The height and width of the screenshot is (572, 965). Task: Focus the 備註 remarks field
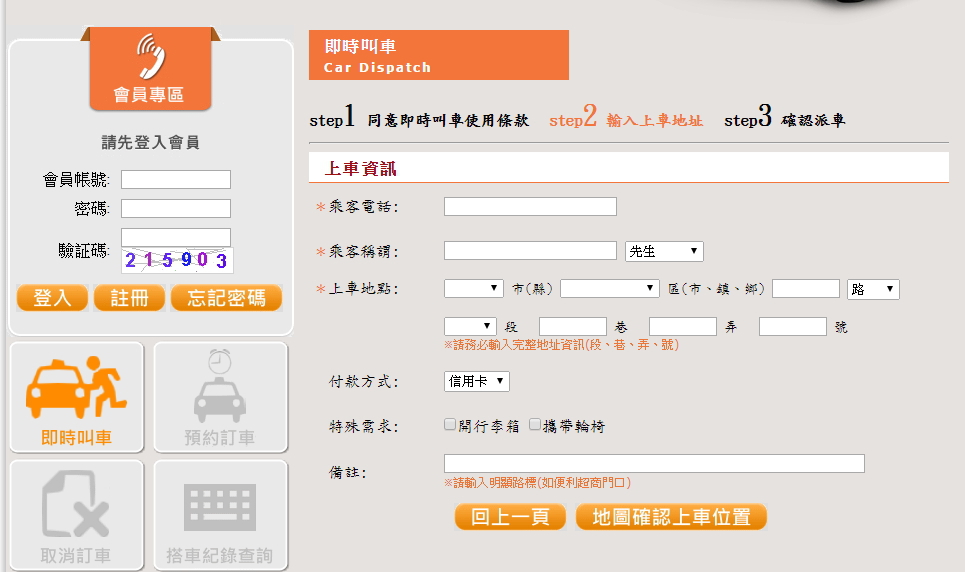(654, 464)
